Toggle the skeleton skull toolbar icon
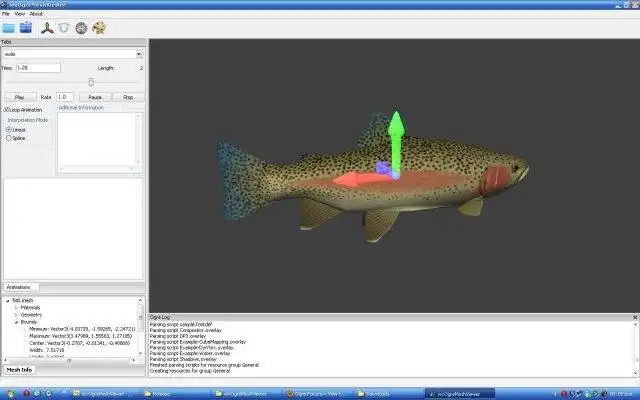The height and width of the screenshot is (400, 640). 99,28
